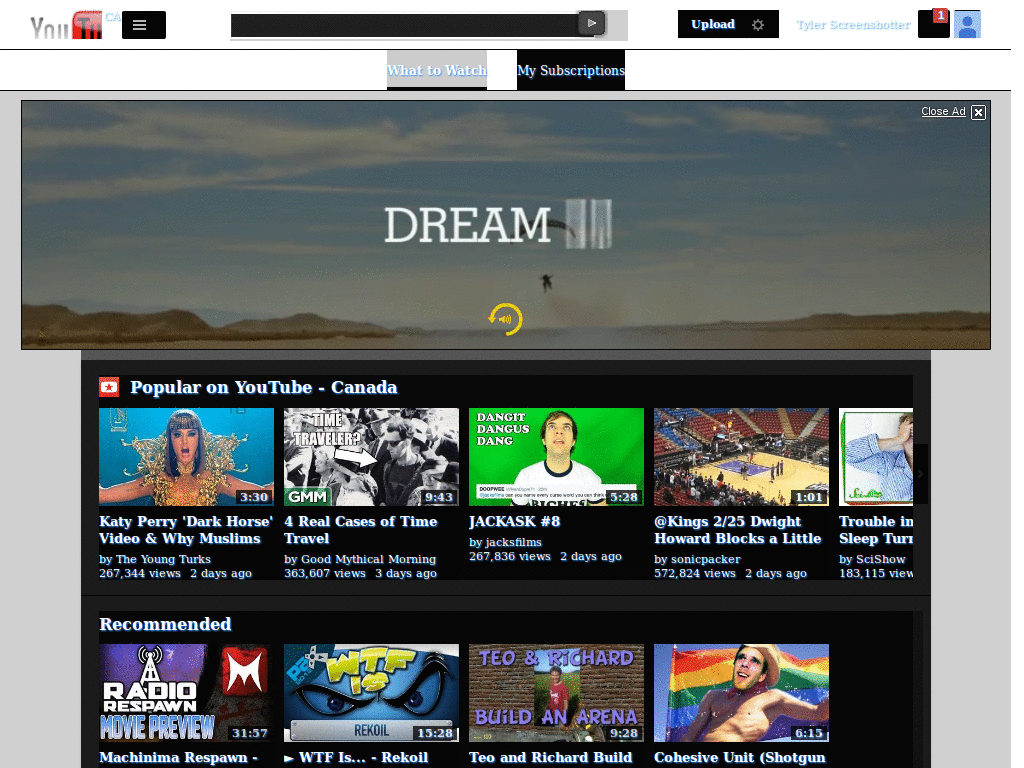Click "572,824 views" text
The image size is (1024, 768).
pos(695,573)
